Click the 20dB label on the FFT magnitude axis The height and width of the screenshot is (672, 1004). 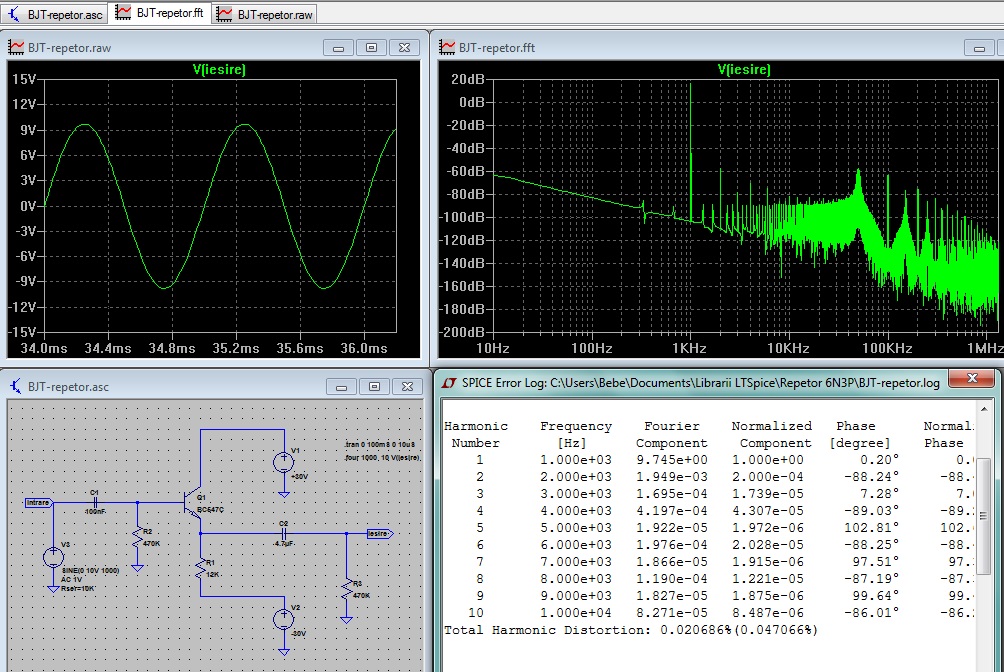[467, 79]
